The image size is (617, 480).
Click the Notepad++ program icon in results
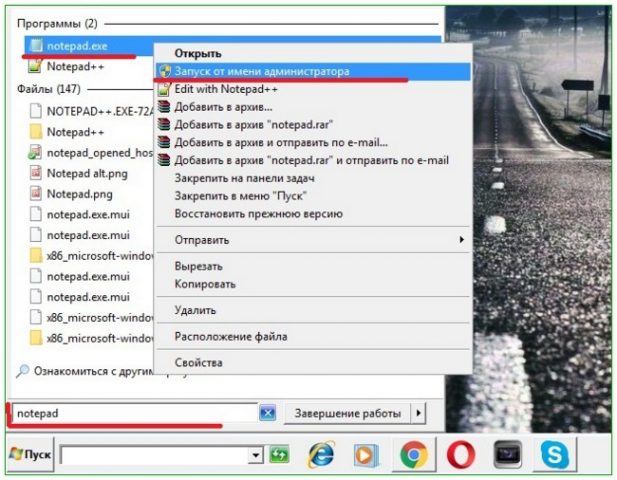[35, 66]
